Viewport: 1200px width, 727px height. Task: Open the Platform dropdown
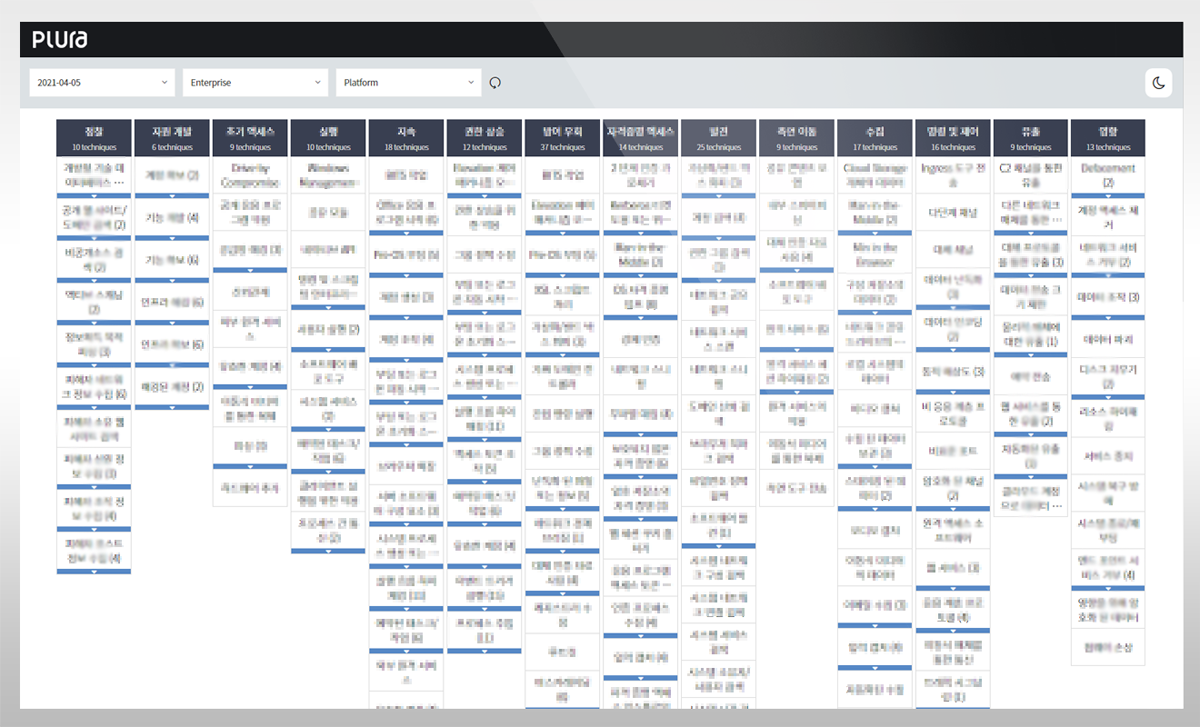[x=408, y=82]
